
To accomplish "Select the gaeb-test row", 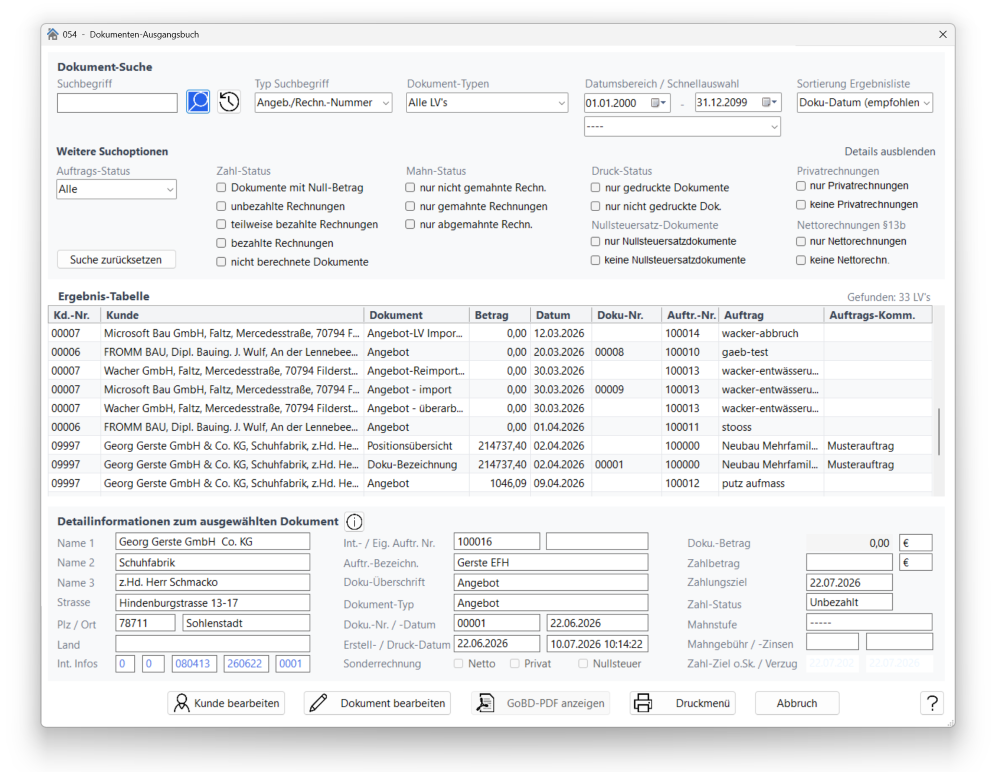I will click(x=490, y=352).
